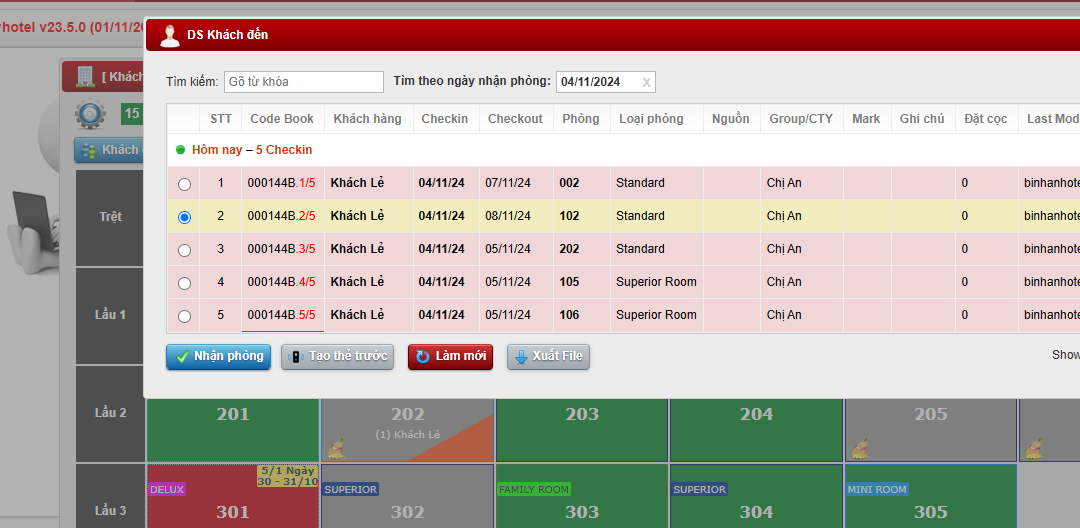Viewport: 1080px width, 528px height.
Task: Click the gear settings icon behind dialog
Action: tap(91, 115)
